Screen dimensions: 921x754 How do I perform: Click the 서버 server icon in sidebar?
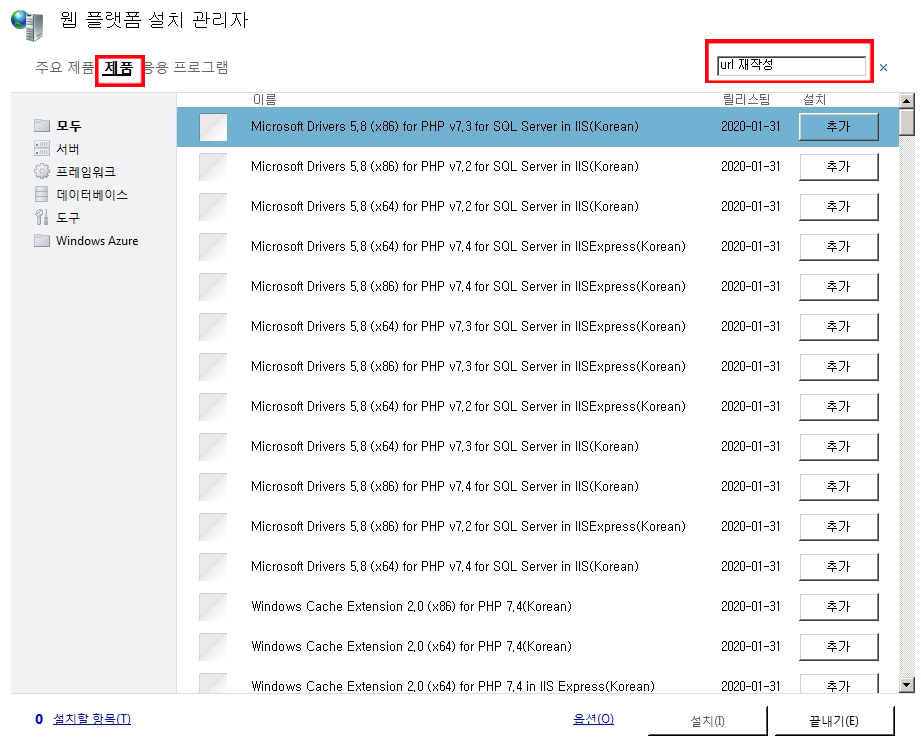click(x=42, y=149)
